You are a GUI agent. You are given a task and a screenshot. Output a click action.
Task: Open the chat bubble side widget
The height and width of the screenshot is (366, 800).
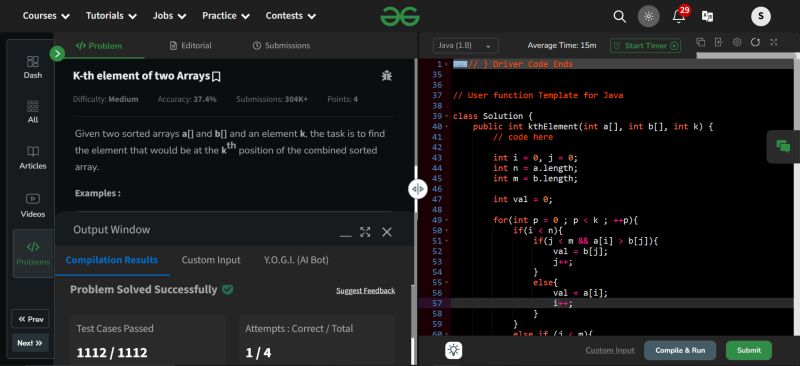pyautogui.click(x=783, y=147)
